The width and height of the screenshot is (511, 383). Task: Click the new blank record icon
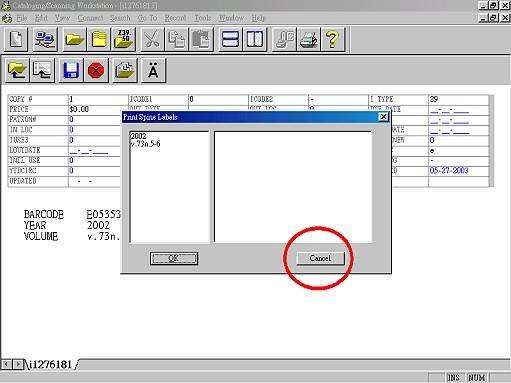point(16,39)
